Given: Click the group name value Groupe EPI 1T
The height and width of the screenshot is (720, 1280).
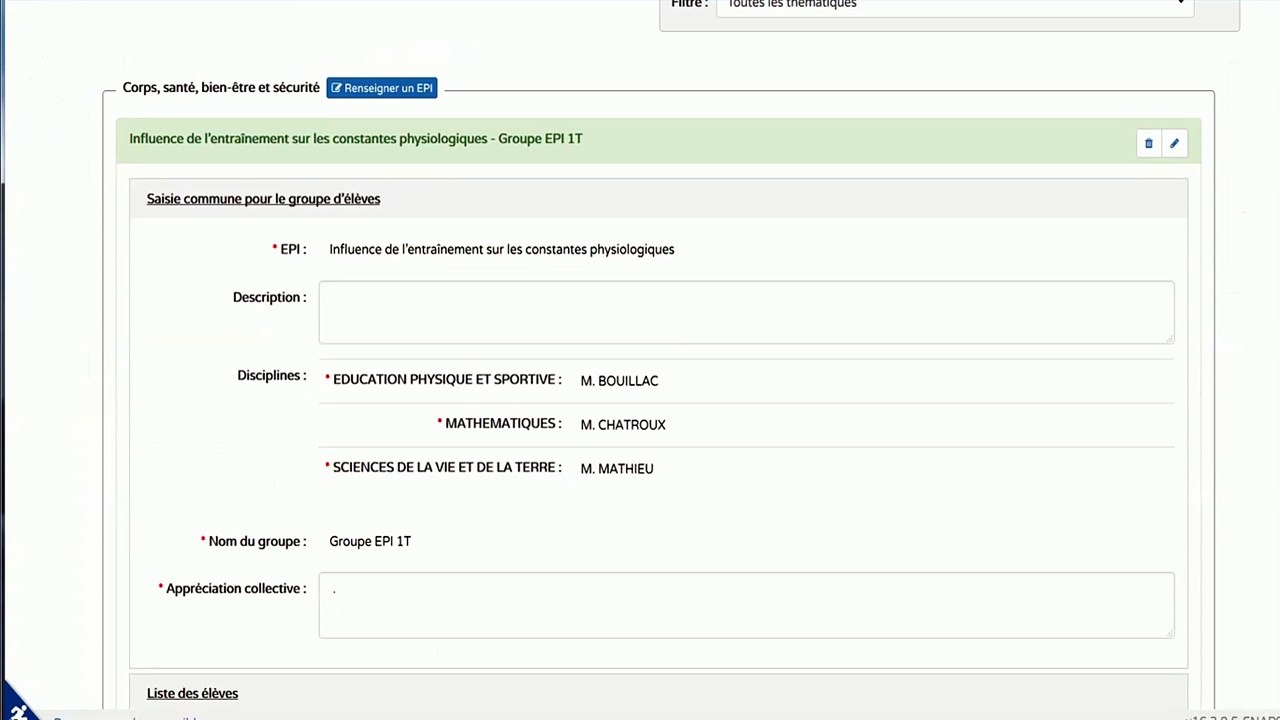Looking at the screenshot, I should [370, 541].
